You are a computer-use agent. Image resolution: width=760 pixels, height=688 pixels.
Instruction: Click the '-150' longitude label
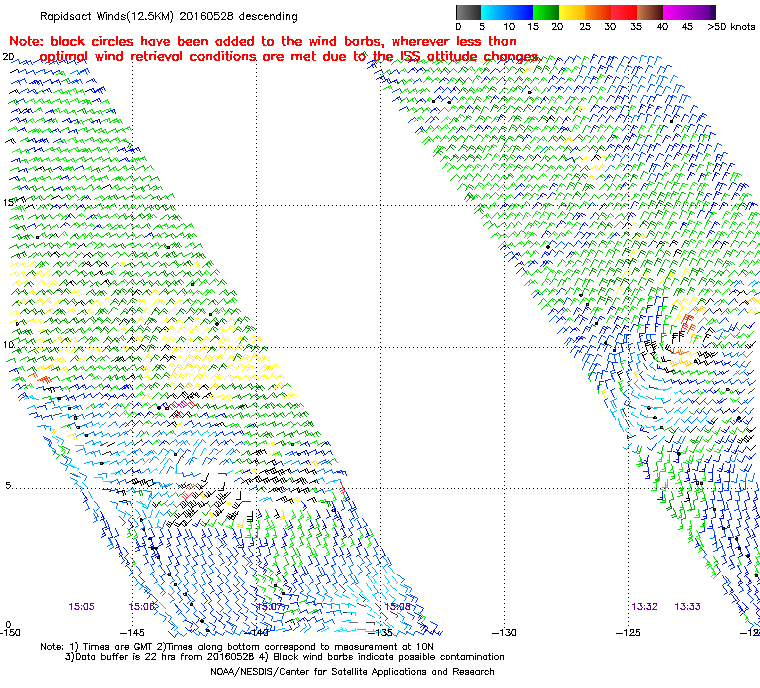pos(10,633)
